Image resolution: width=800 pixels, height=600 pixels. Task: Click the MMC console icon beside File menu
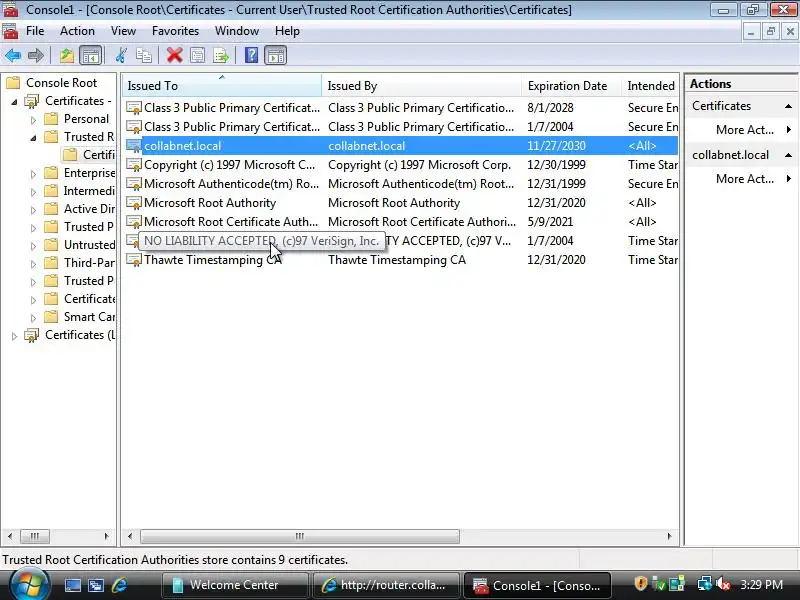[10, 31]
